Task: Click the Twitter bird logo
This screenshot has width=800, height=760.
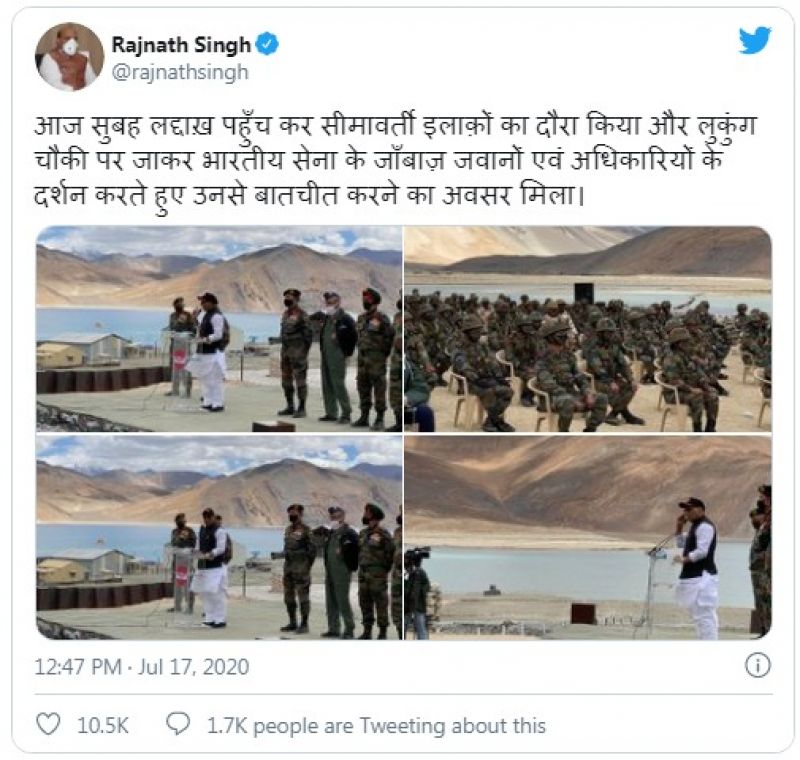Action: pos(755,40)
